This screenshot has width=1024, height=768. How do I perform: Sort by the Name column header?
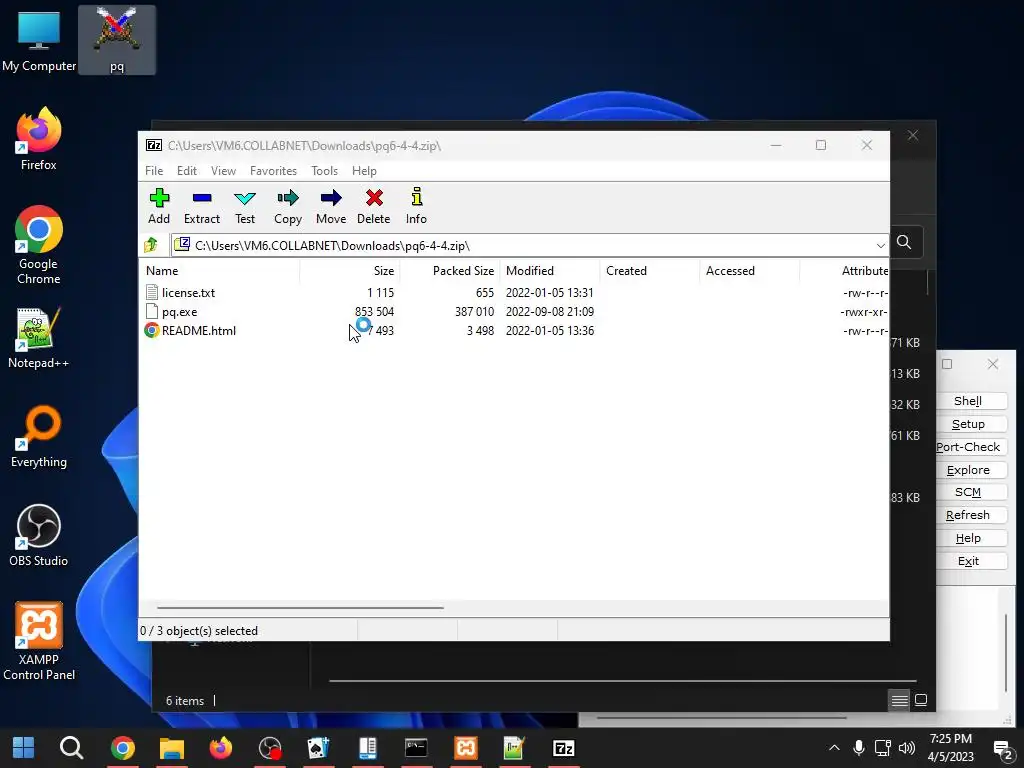[219, 270]
